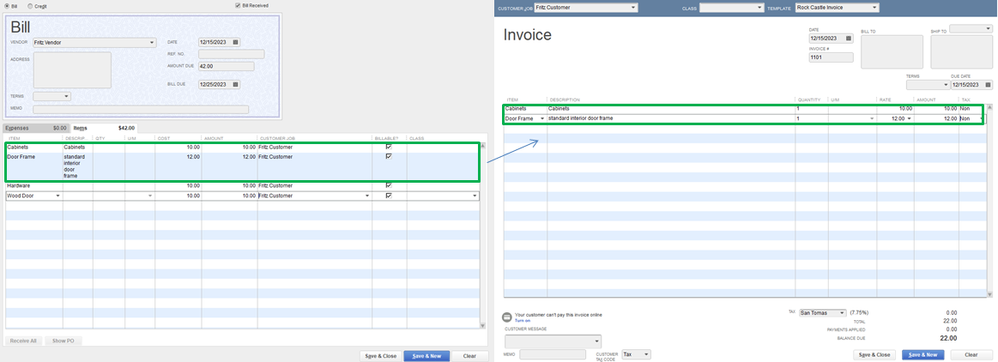The width and height of the screenshot is (998, 362).
Task: Open item dropdown on Wood Door row
Action: pos(58,196)
